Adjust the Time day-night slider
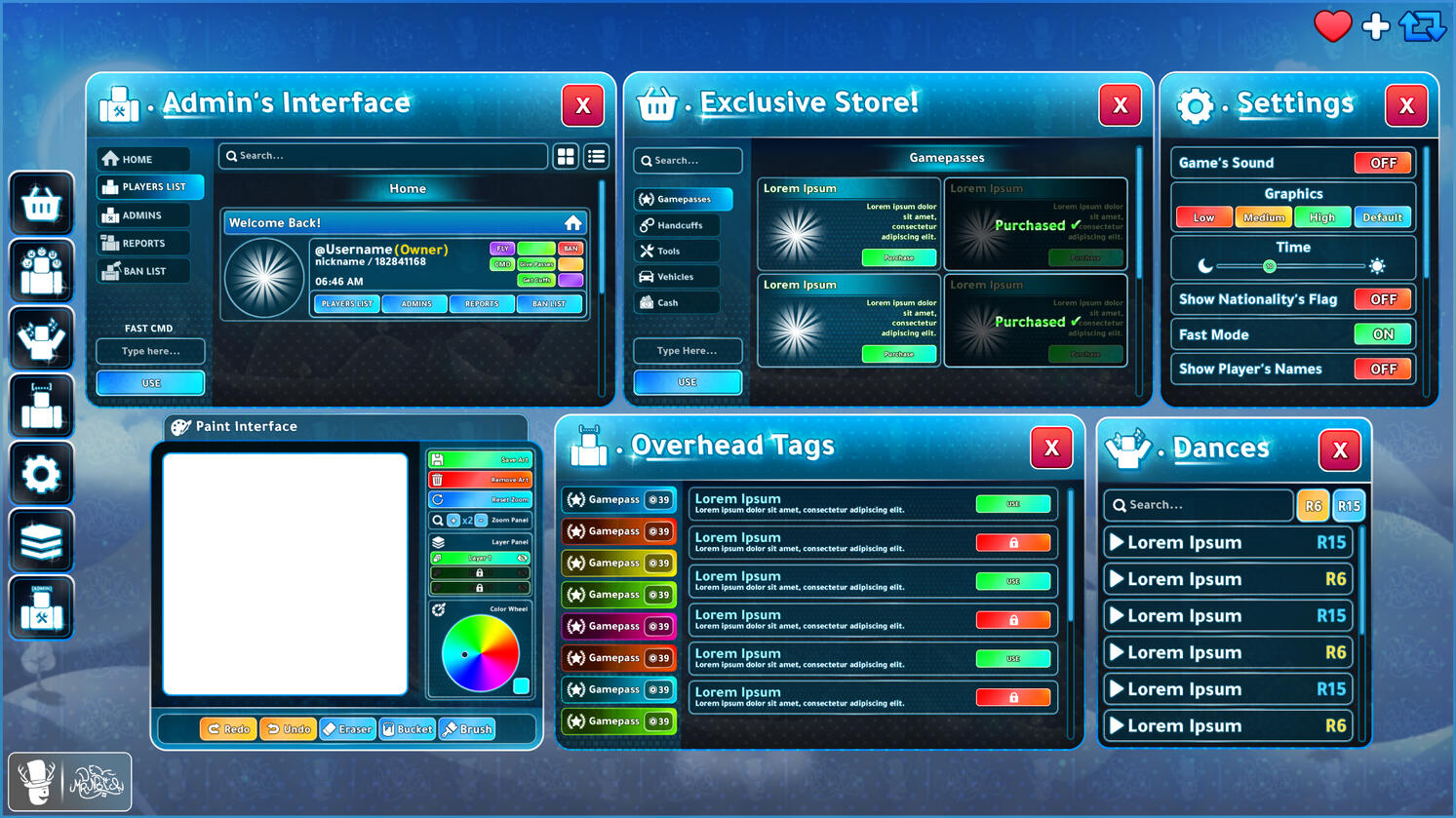This screenshot has height=818, width=1456. 1270,266
